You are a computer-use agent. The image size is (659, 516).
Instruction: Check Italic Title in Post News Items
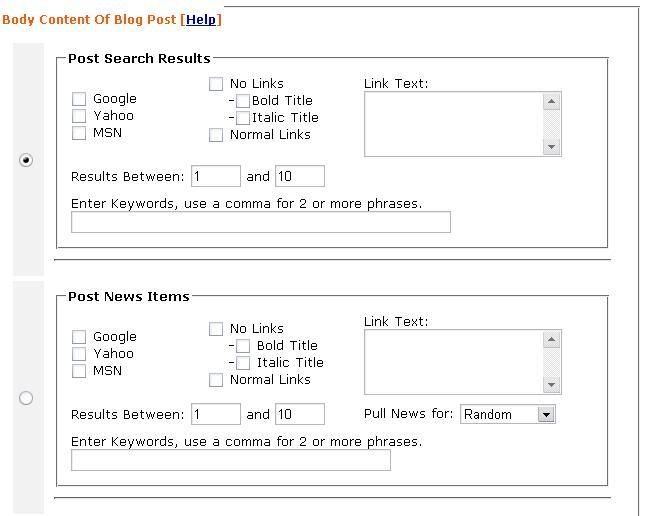[243, 363]
